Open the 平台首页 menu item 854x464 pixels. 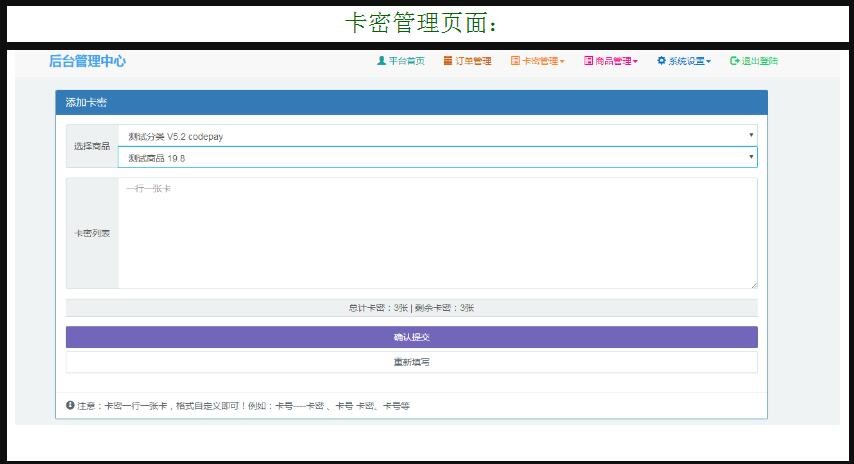click(x=401, y=61)
